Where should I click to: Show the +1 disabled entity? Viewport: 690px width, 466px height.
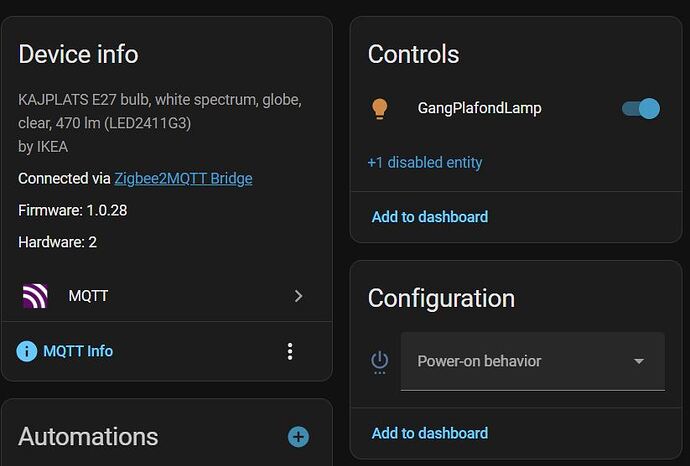pos(425,162)
